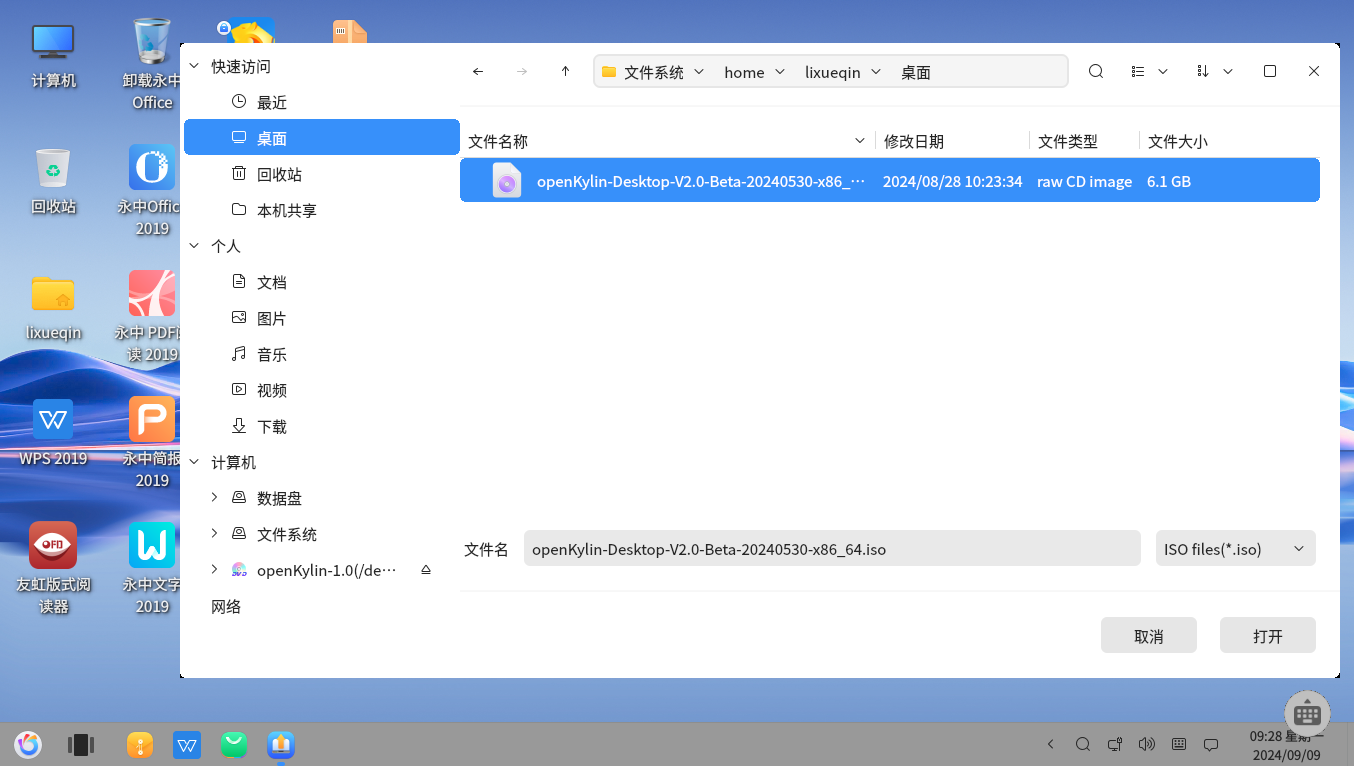Open the blue disc burner taskbar icon
The height and width of the screenshot is (766, 1354).
[281, 744]
